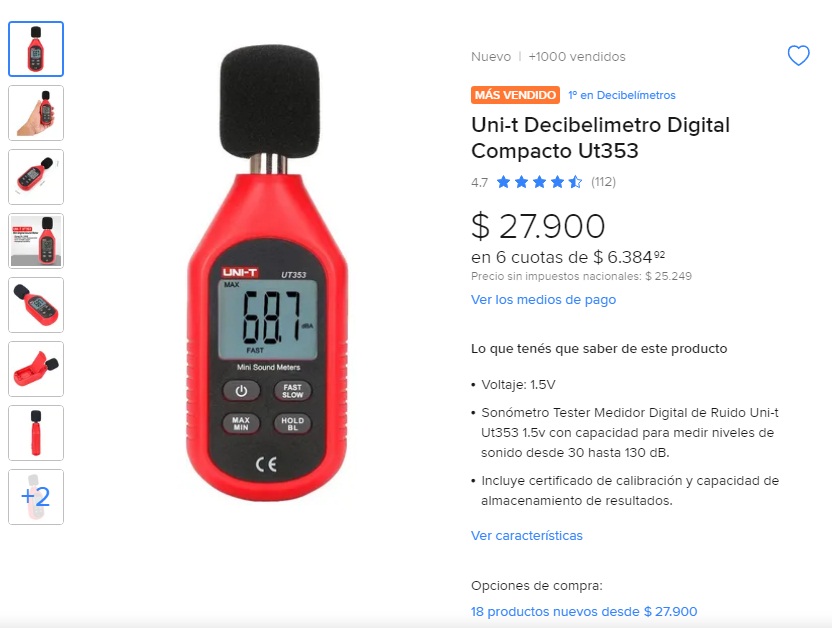The height and width of the screenshot is (628, 832).
Task: Select thumbnail showing meter held in hand
Action: (36, 113)
